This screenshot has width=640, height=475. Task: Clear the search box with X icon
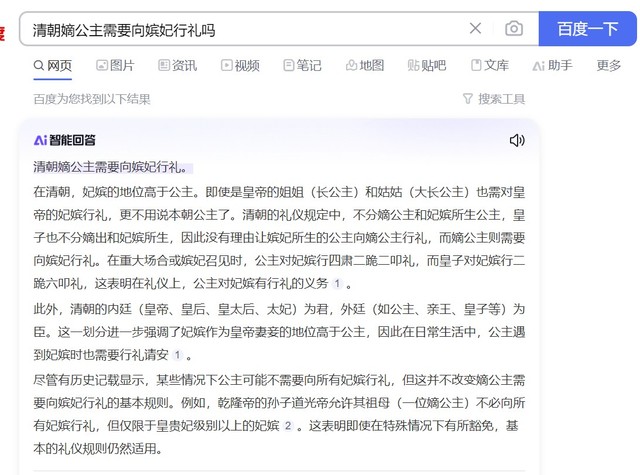475,28
